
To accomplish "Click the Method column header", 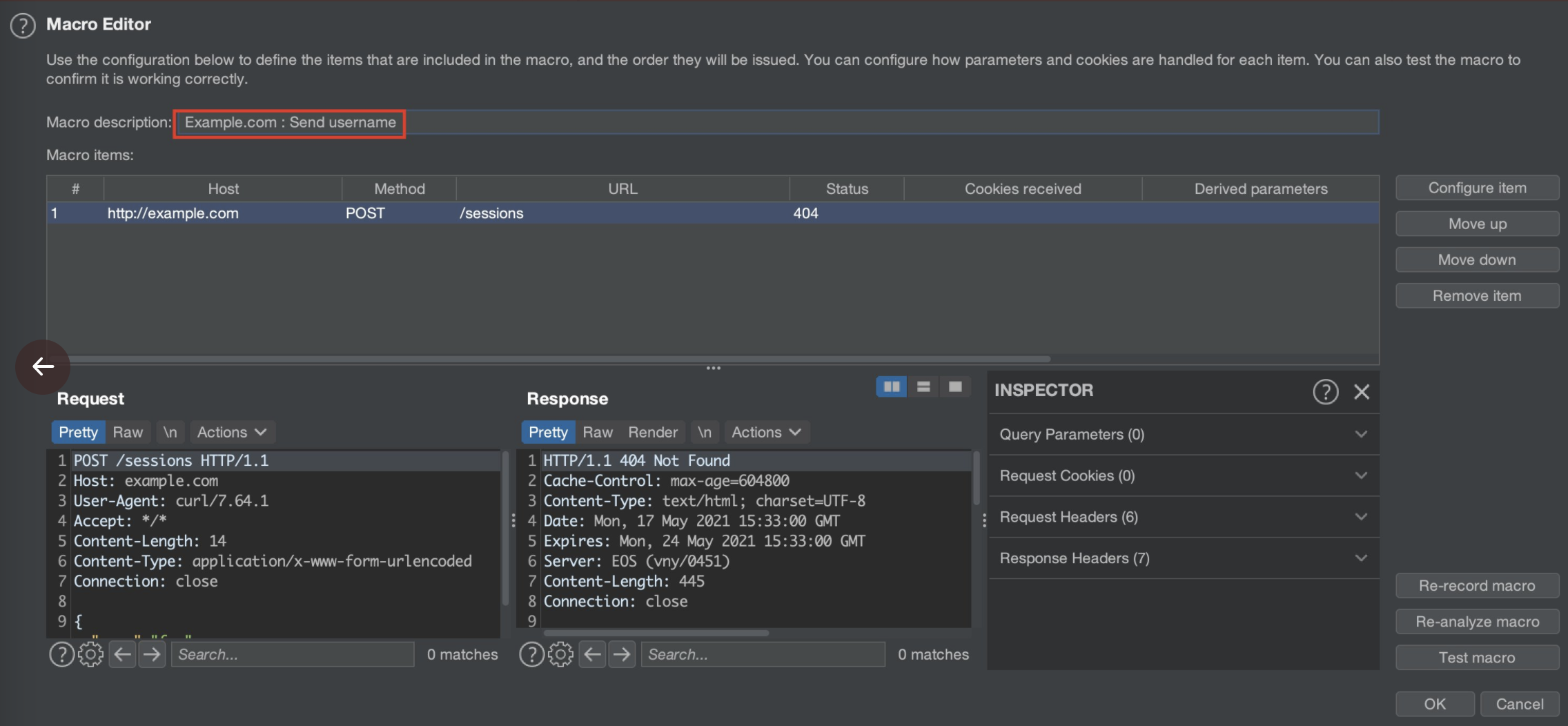I will tap(399, 188).
